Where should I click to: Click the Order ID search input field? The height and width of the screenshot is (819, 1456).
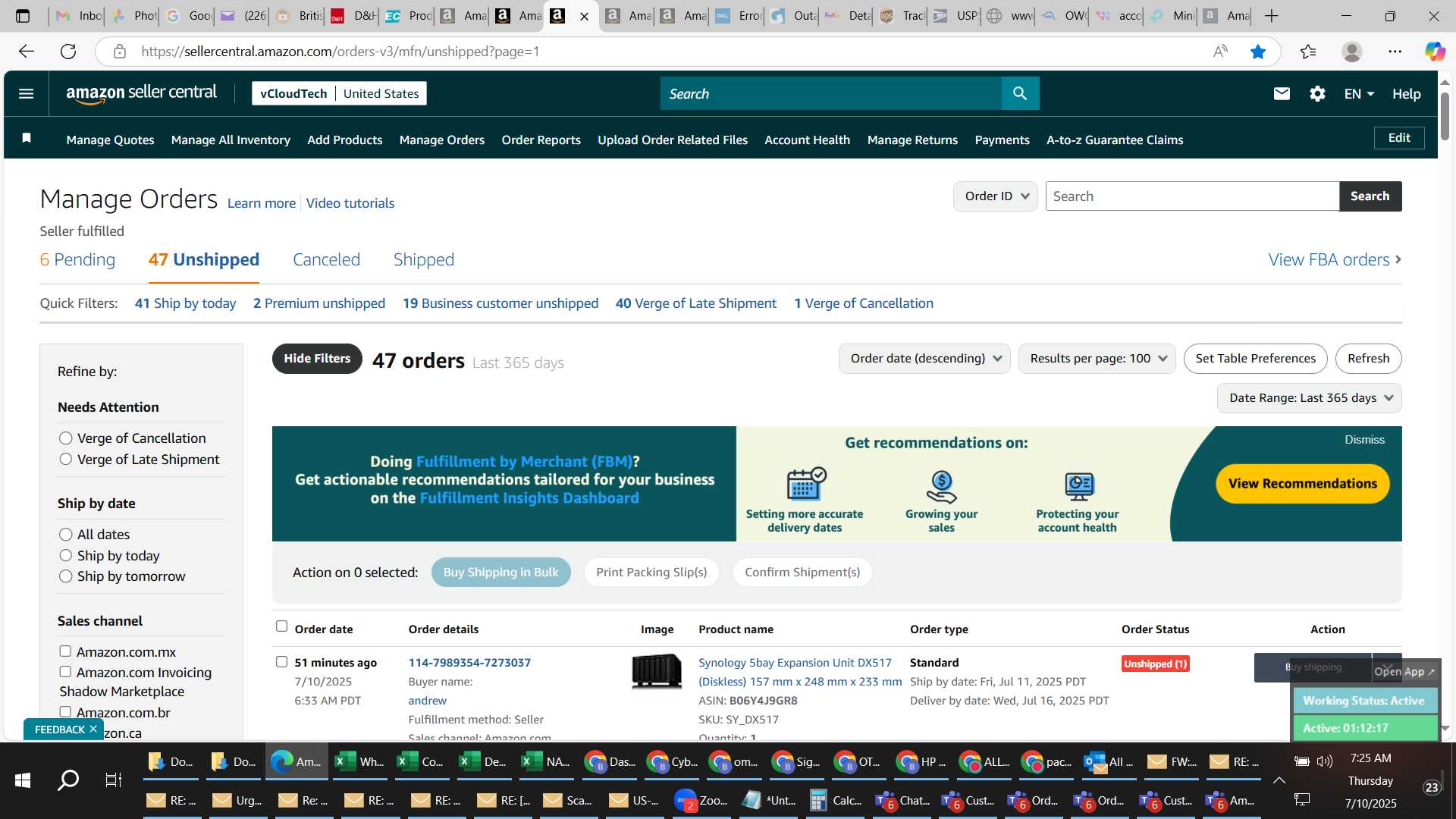[x=1192, y=196]
